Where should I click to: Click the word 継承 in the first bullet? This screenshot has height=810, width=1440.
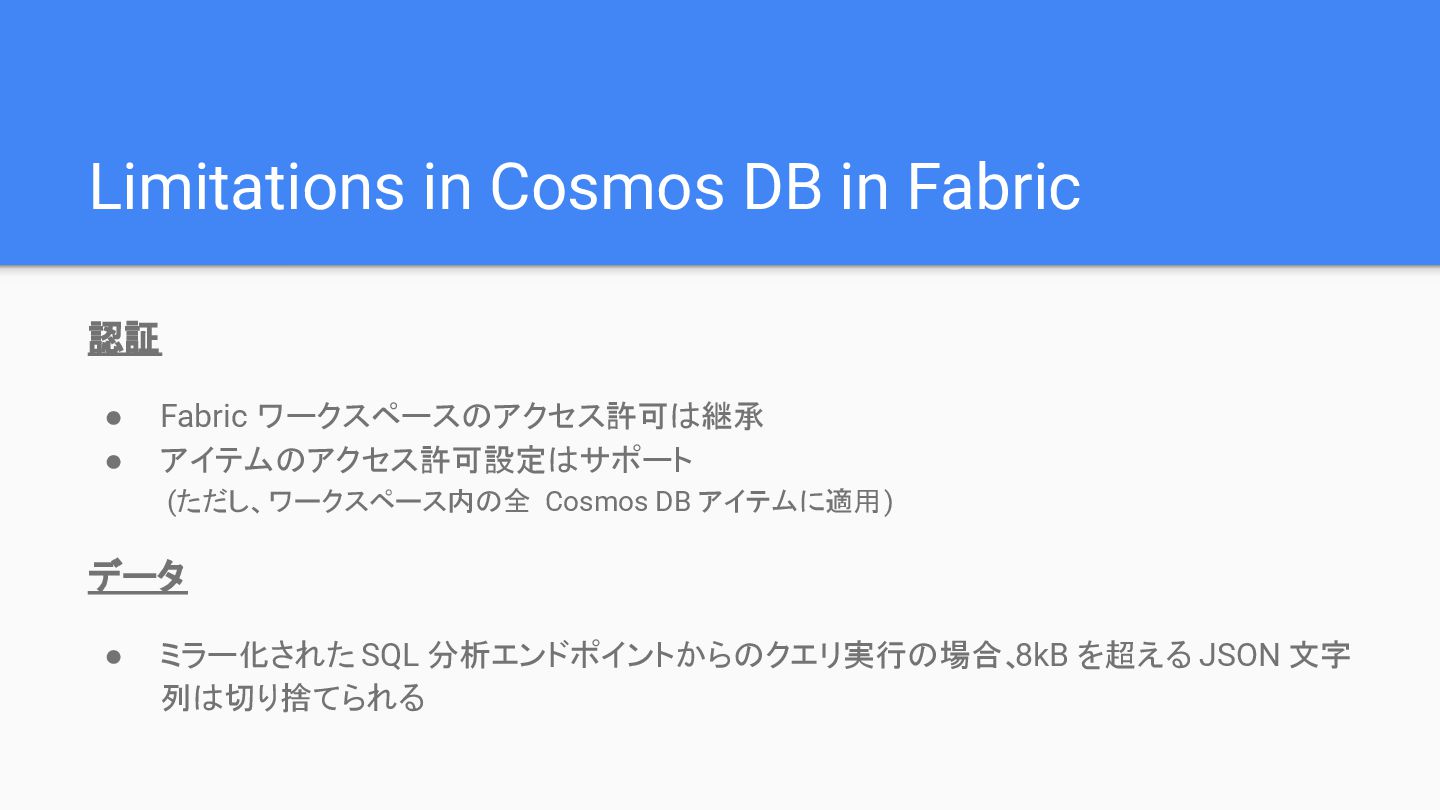click(733, 415)
